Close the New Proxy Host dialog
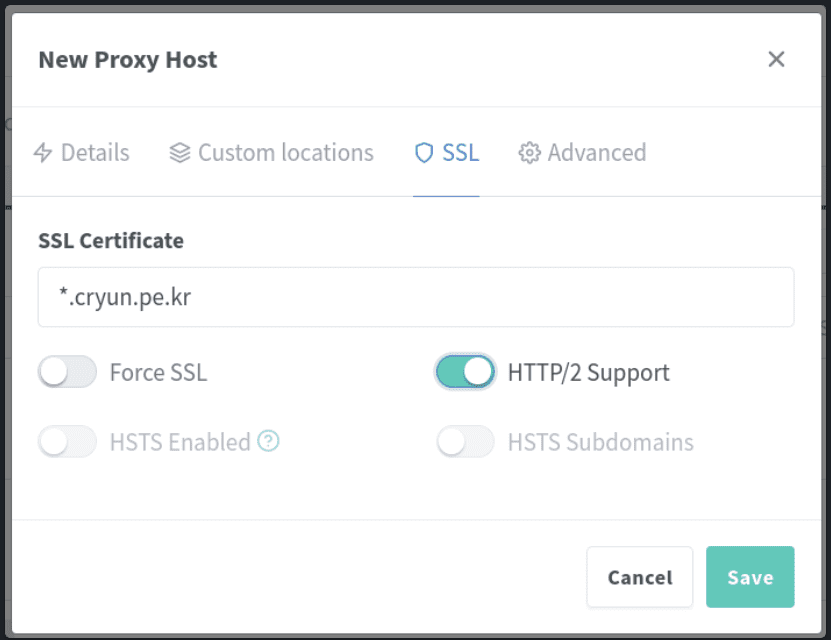 click(776, 59)
